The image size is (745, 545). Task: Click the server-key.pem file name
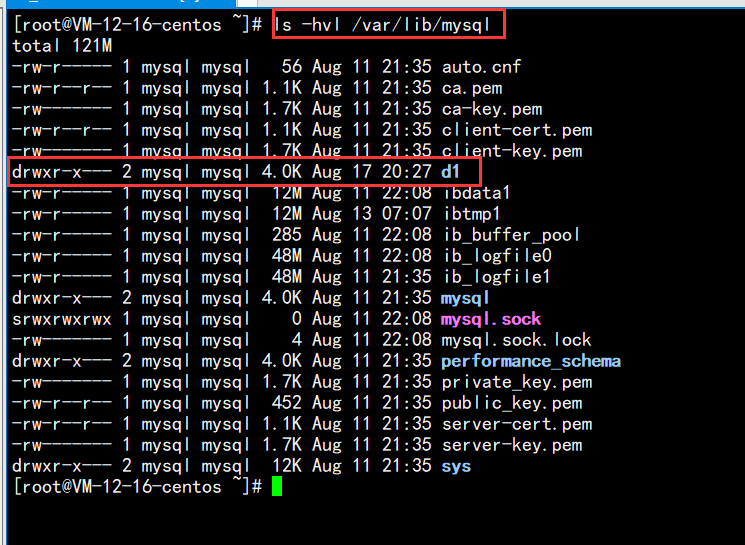point(512,445)
